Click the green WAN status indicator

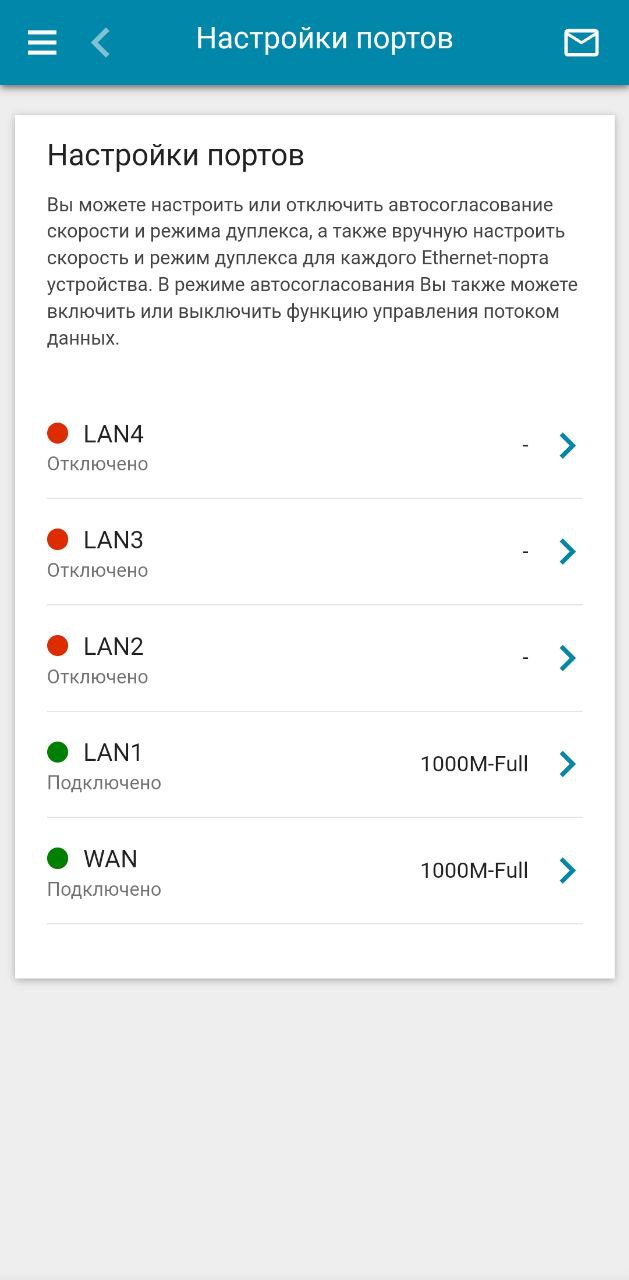point(58,858)
